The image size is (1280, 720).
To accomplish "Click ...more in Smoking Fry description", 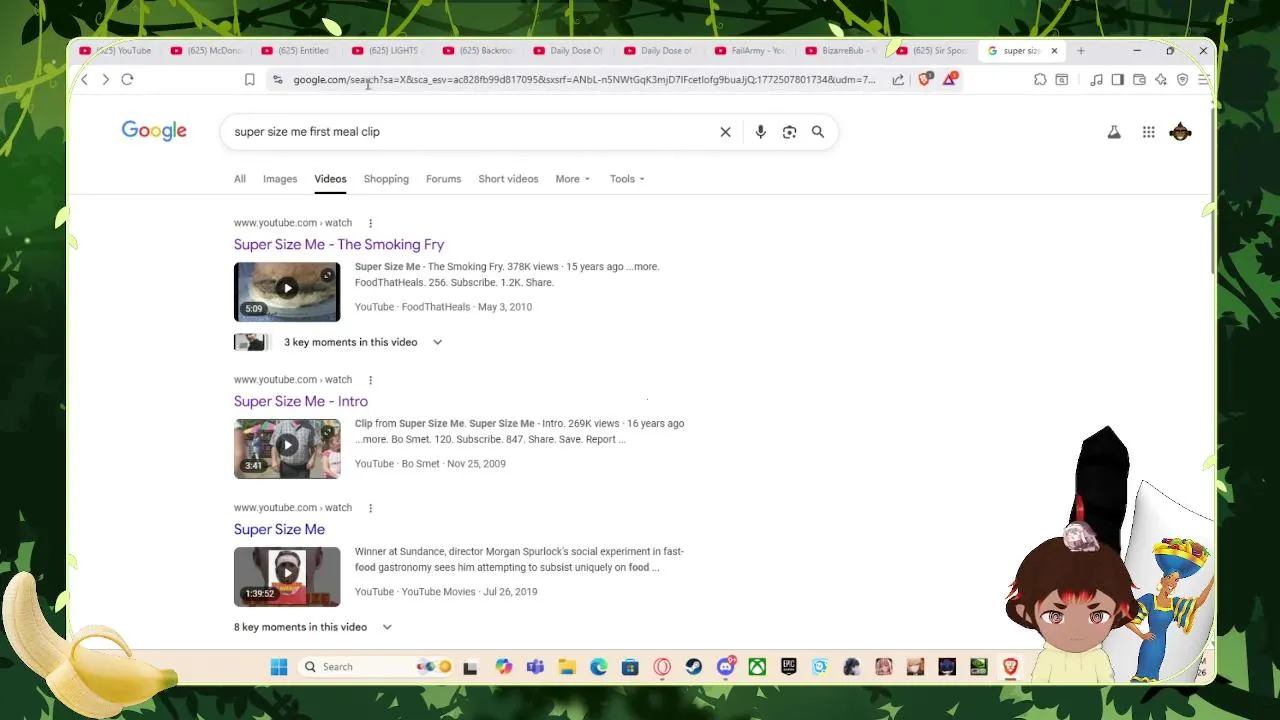I will point(643,267).
